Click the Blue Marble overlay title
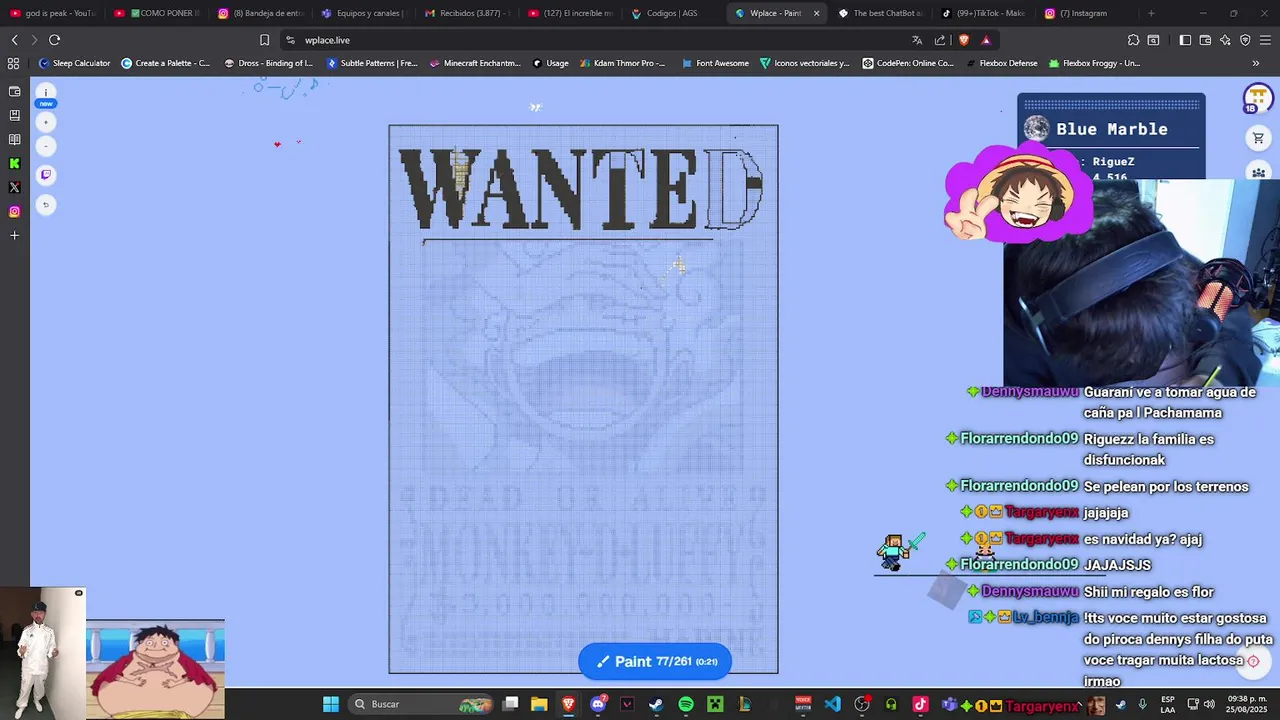The height and width of the screenshot is (720, 1280). pos(1111,129)
